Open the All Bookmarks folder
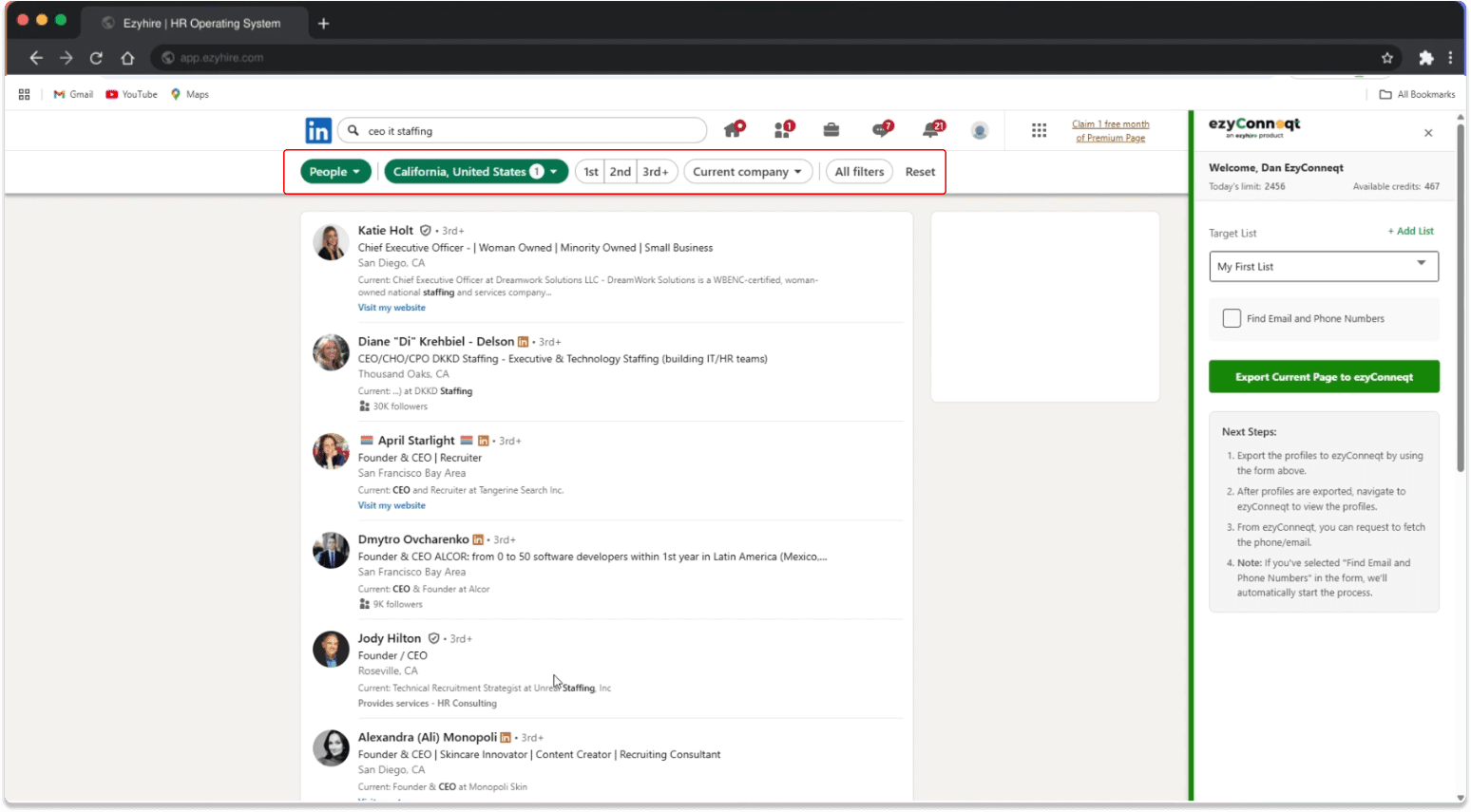 (1417, 94)
